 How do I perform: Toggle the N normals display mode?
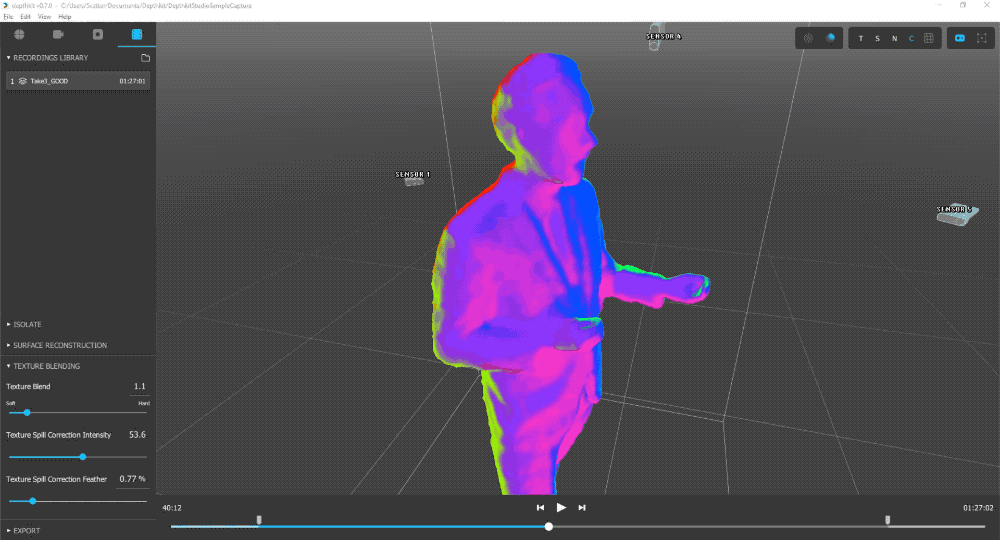(x=894, y=38)
